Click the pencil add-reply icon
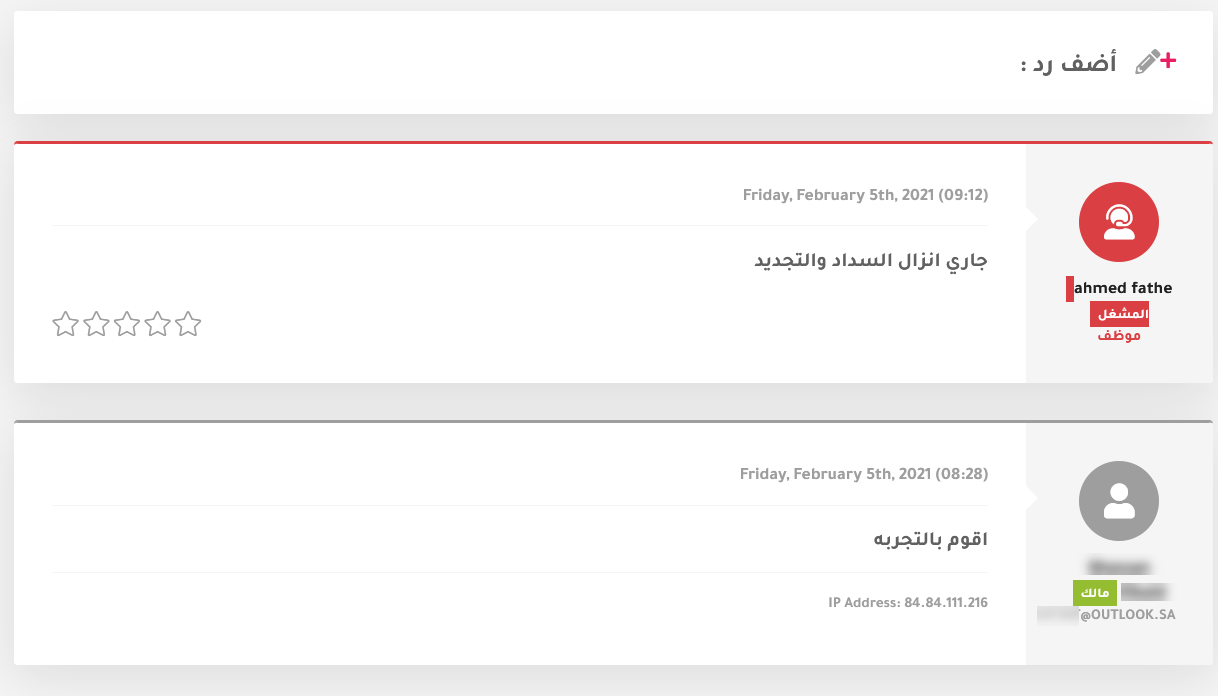Image resolution: width=1218 pixels, height=696 pixels. click(1156, 62)
